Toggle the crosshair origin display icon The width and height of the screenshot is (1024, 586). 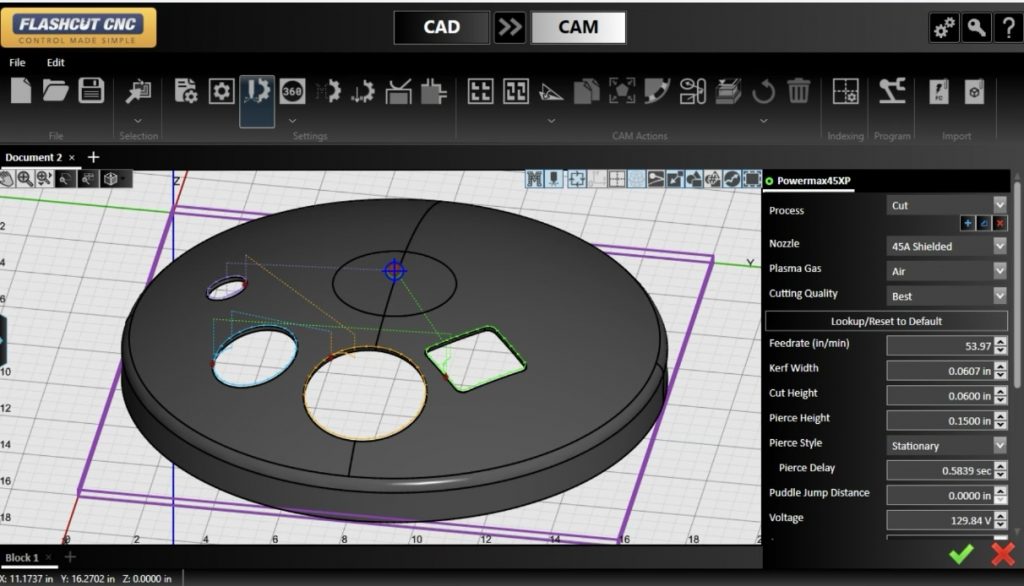(x=617, y=178)
